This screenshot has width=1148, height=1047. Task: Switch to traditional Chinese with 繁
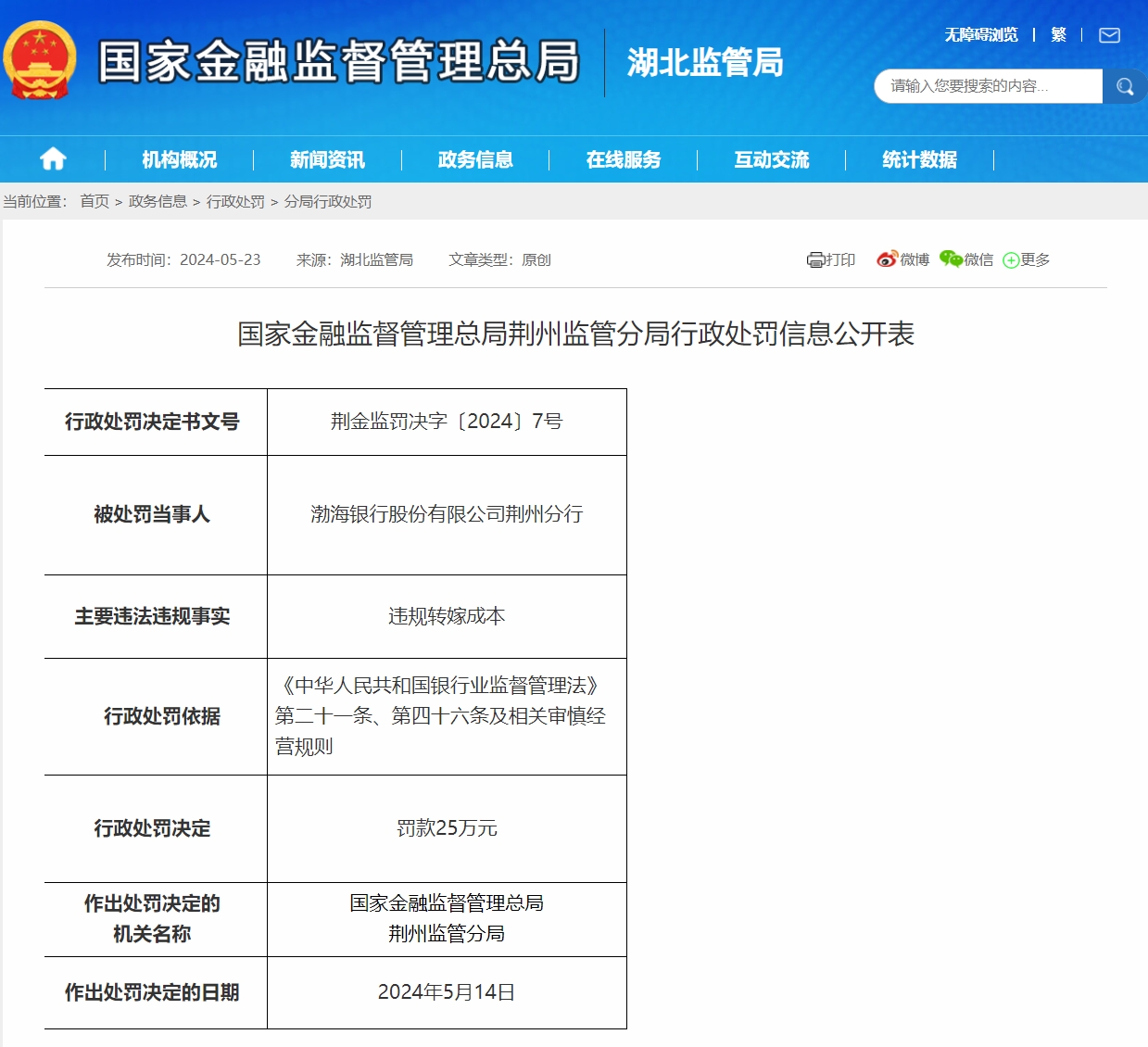point(1058,35)
